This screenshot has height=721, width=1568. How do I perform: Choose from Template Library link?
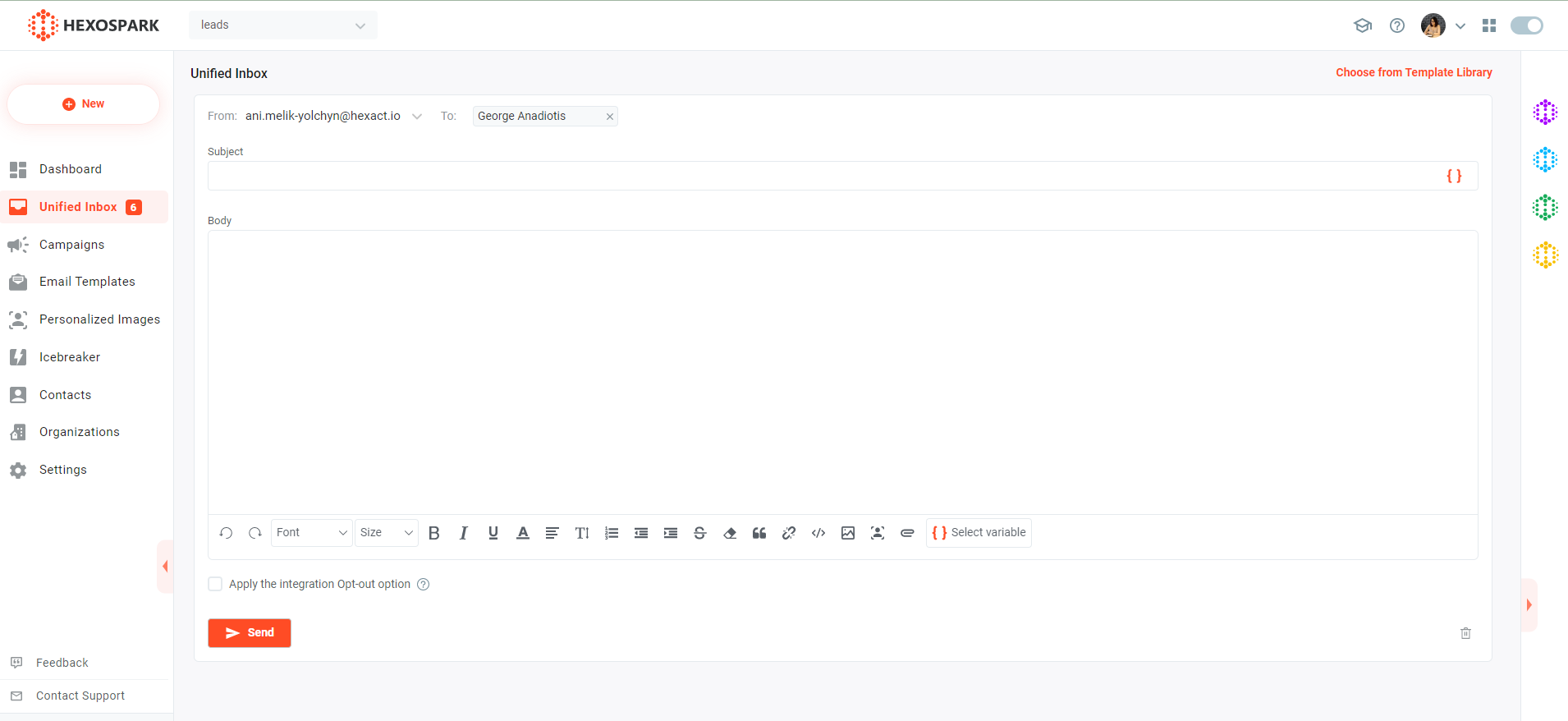(1414, 72)
